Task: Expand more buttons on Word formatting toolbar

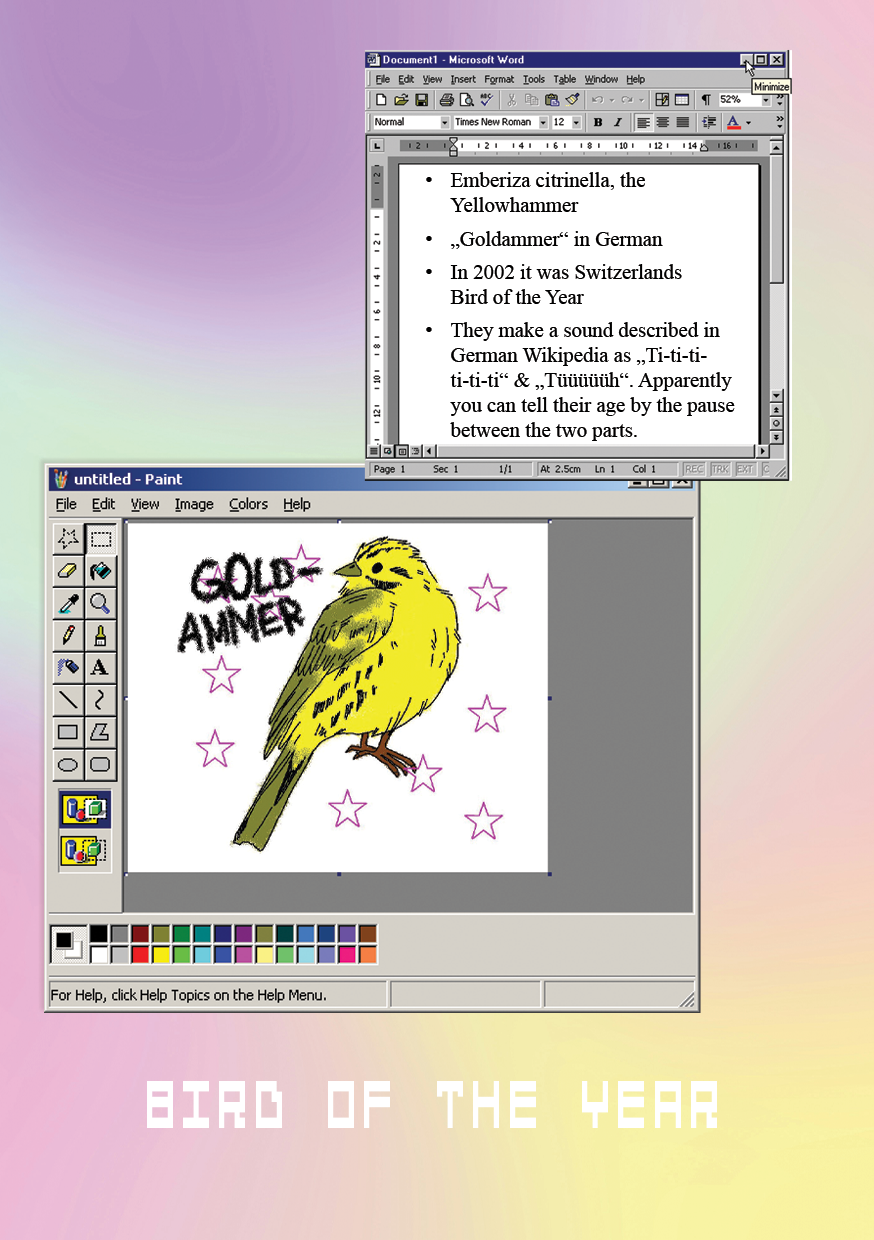Action: [x=780, y=122]
